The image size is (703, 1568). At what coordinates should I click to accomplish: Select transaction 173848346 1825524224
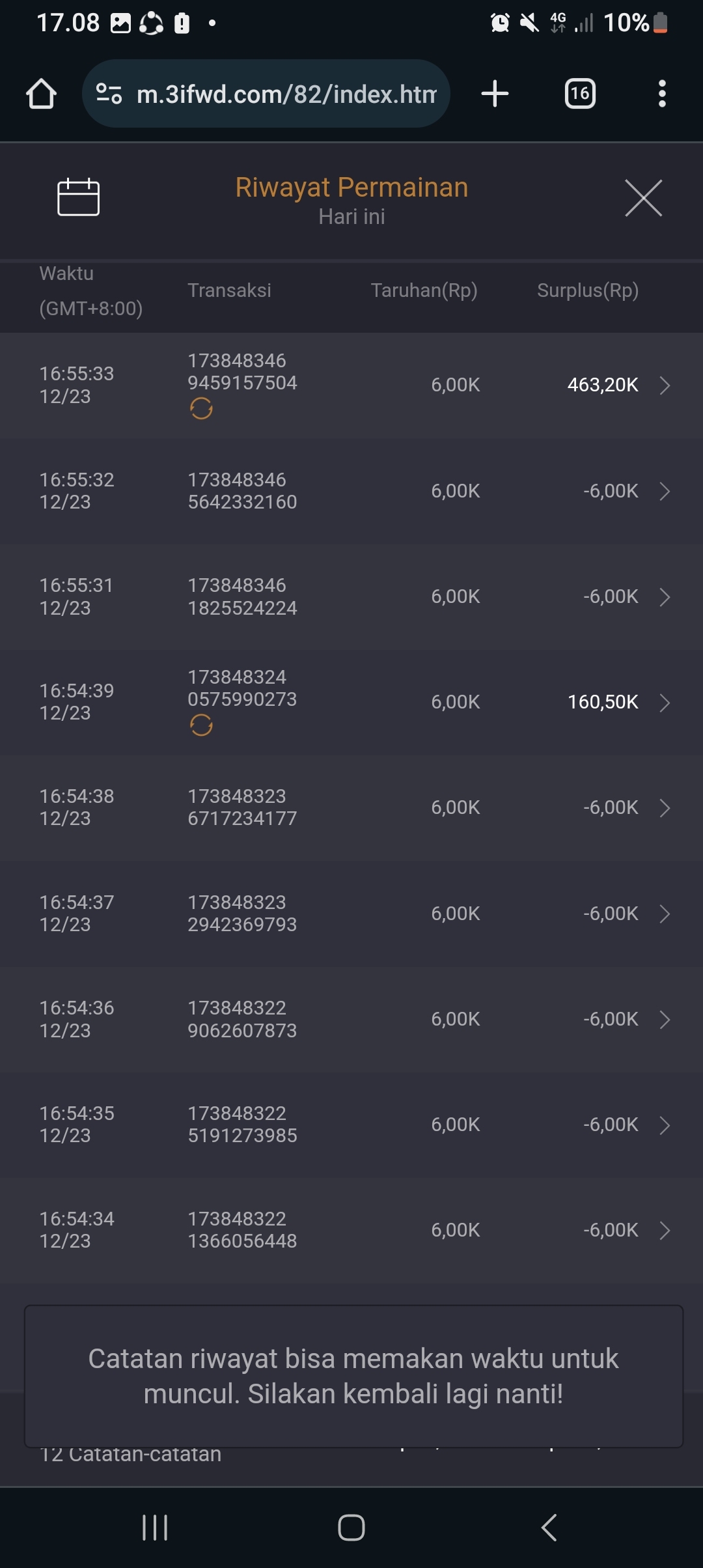242,596
